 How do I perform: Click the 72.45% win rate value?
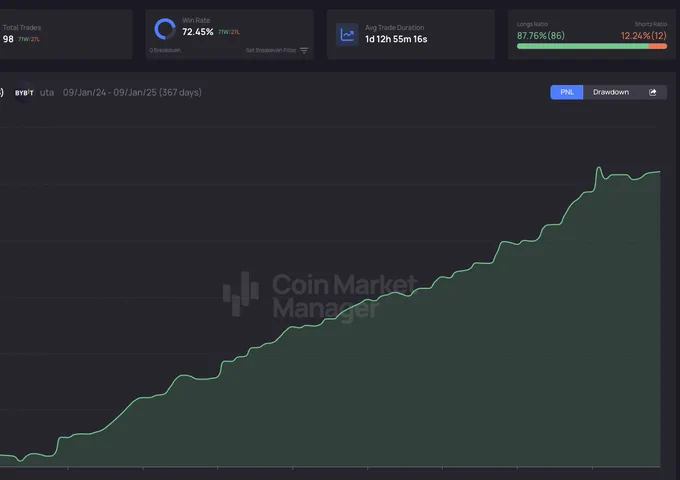point(197,32)
